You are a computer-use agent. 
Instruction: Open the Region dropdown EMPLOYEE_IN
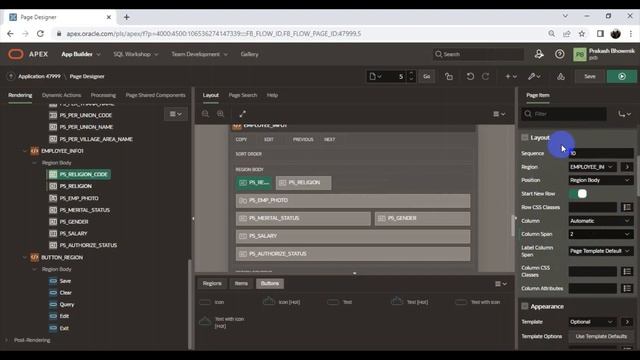(x=593, y=167)
